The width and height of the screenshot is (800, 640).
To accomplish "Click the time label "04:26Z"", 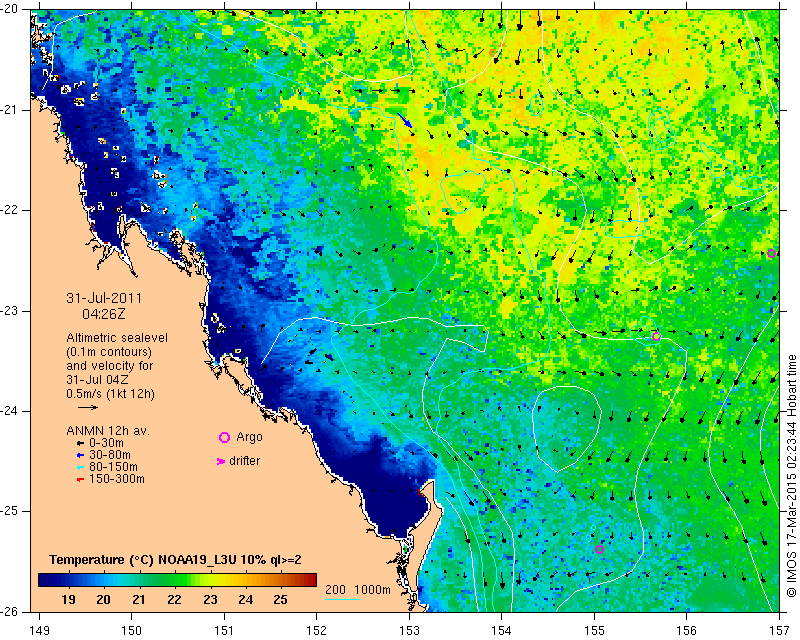I will (x=104, y=314).
